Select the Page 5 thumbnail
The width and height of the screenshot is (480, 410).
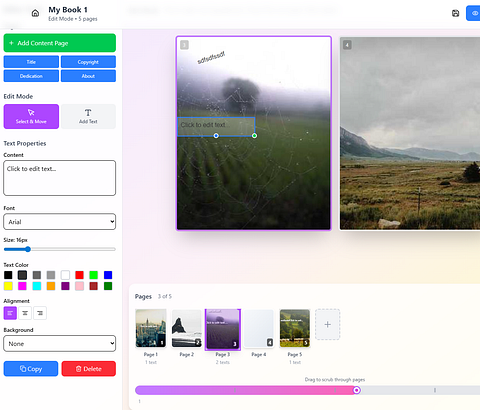295,328
